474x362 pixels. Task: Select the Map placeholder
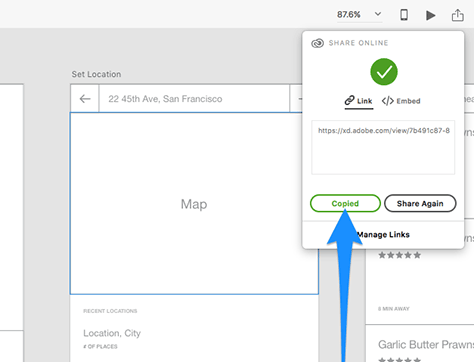click(194, 204)
